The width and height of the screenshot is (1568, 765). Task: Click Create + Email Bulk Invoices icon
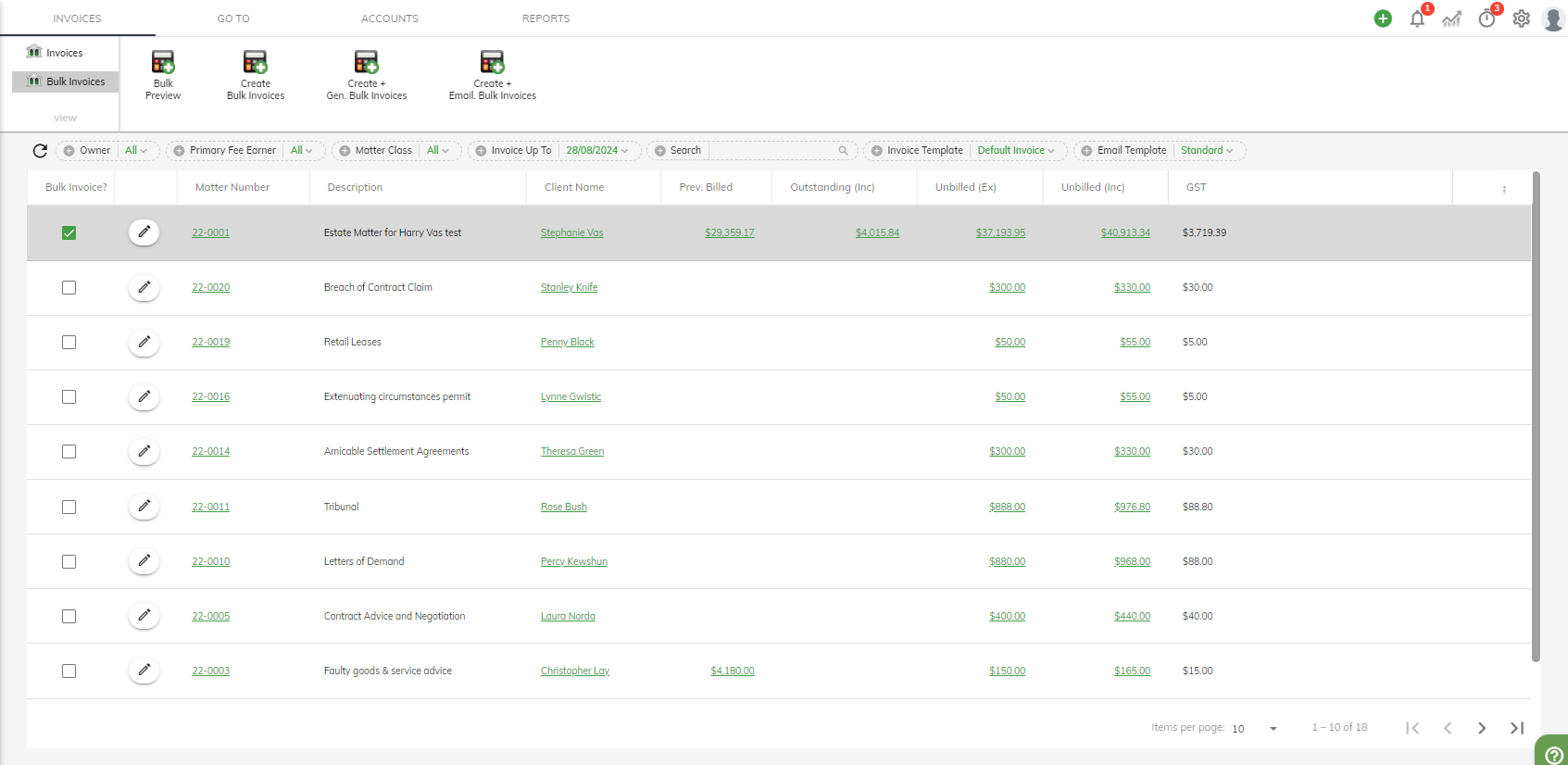coord(492,62)
